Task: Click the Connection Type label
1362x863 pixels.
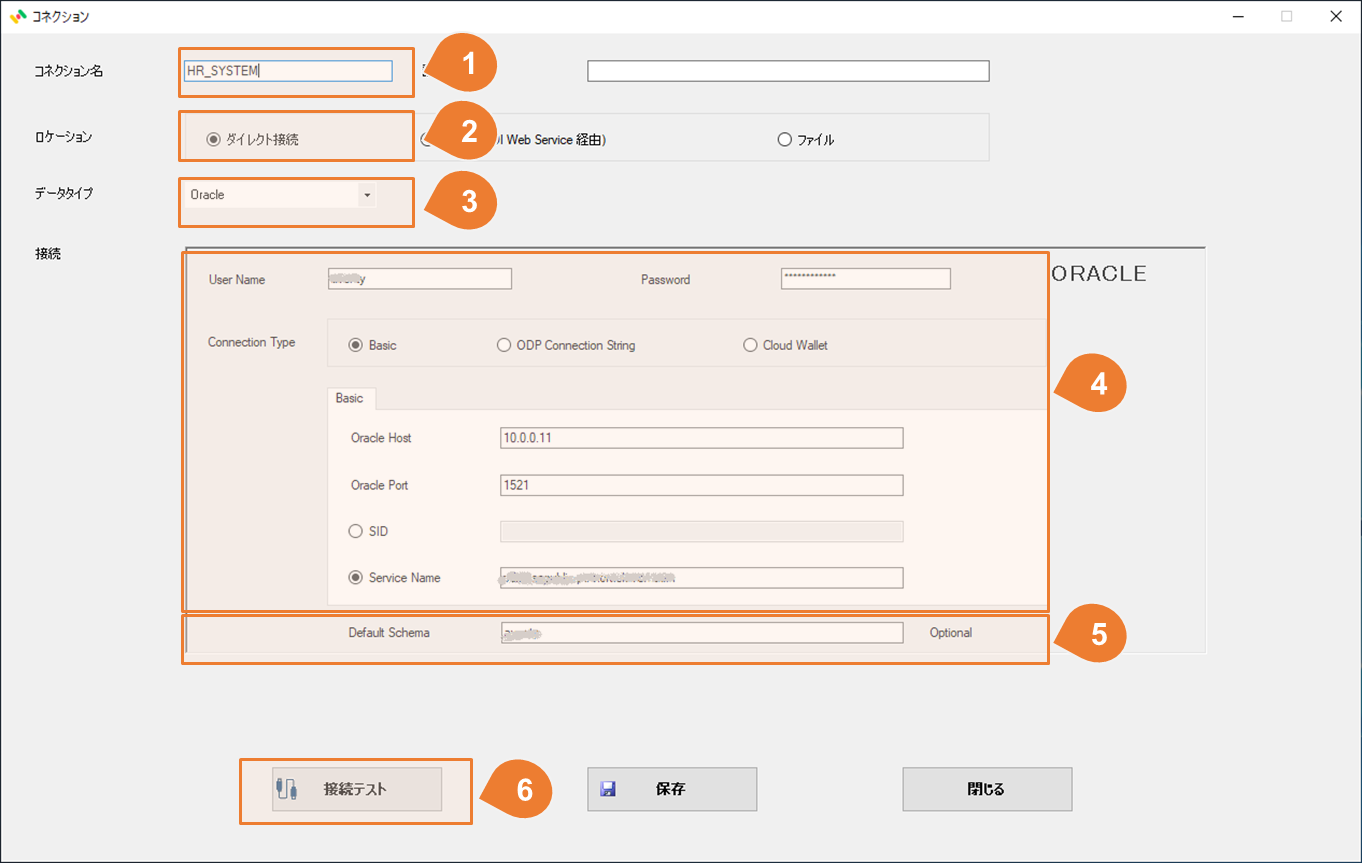Action: pyautogui.click(x=252, y=342)
